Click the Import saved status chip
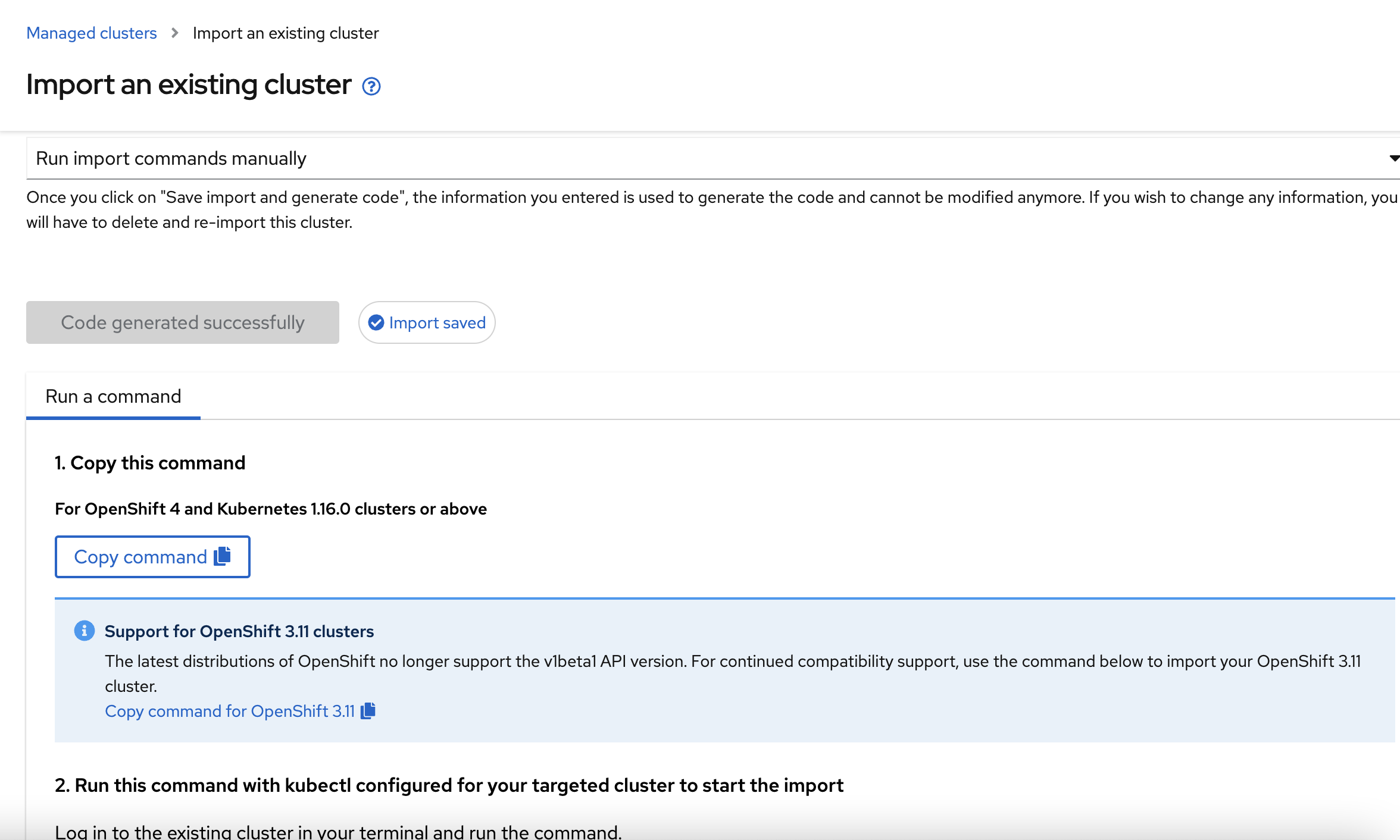Viewport: 1400px width, 840px height. point(427,322)
